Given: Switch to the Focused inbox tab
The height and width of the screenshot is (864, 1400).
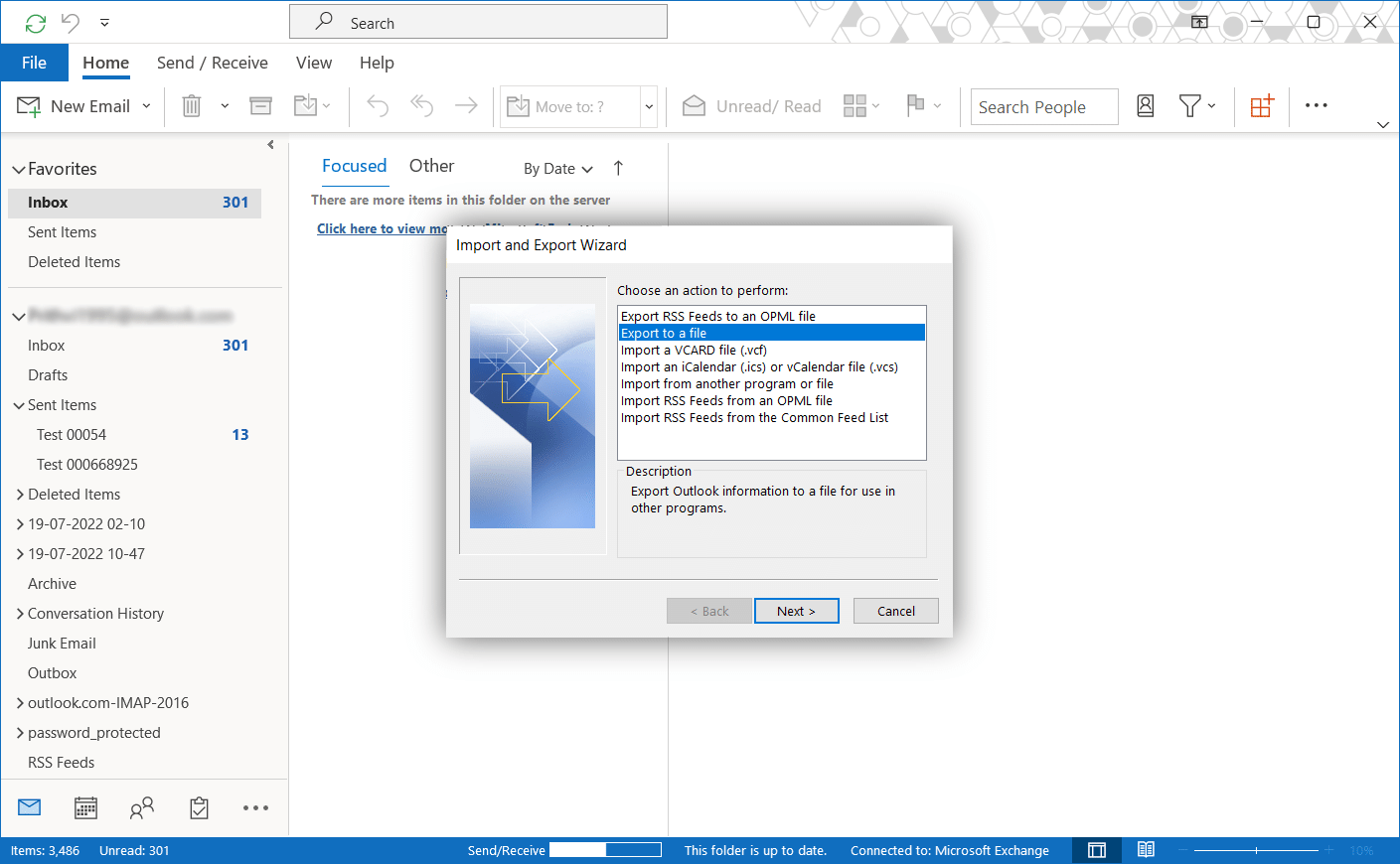Looking at the screenshot, I should [354, 166].
